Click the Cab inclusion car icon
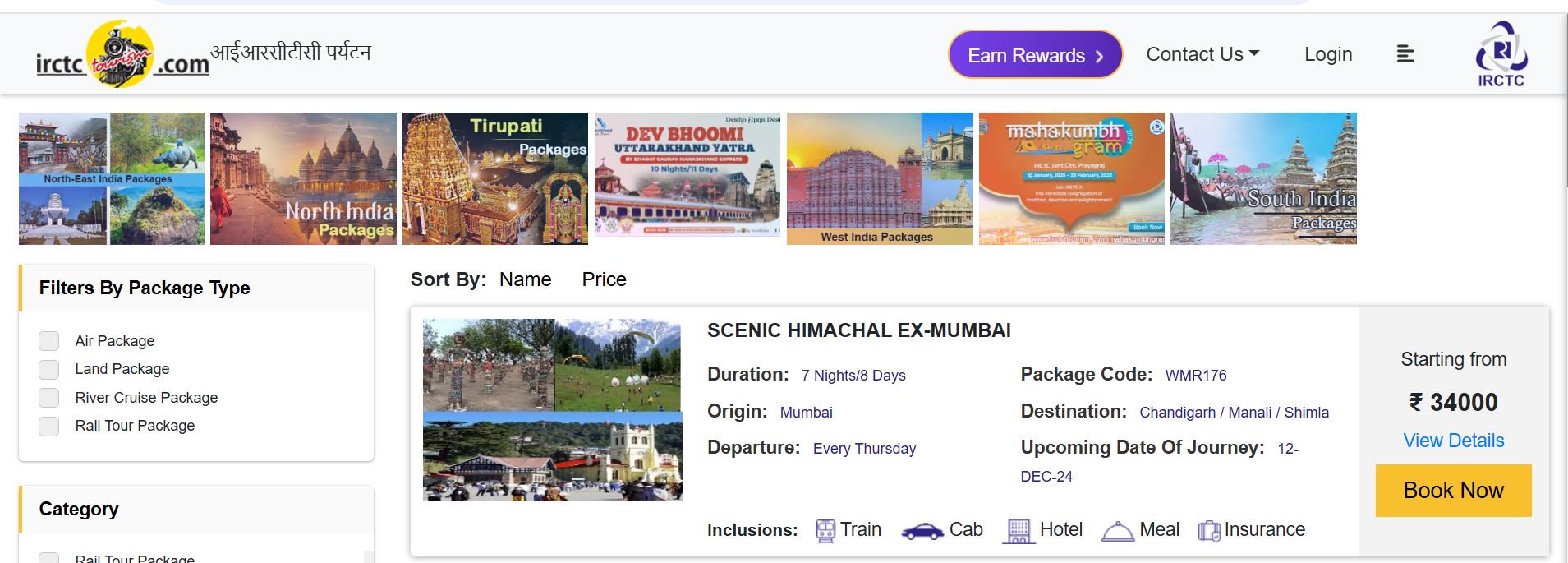1568x563 pixels. pos(922,532)
